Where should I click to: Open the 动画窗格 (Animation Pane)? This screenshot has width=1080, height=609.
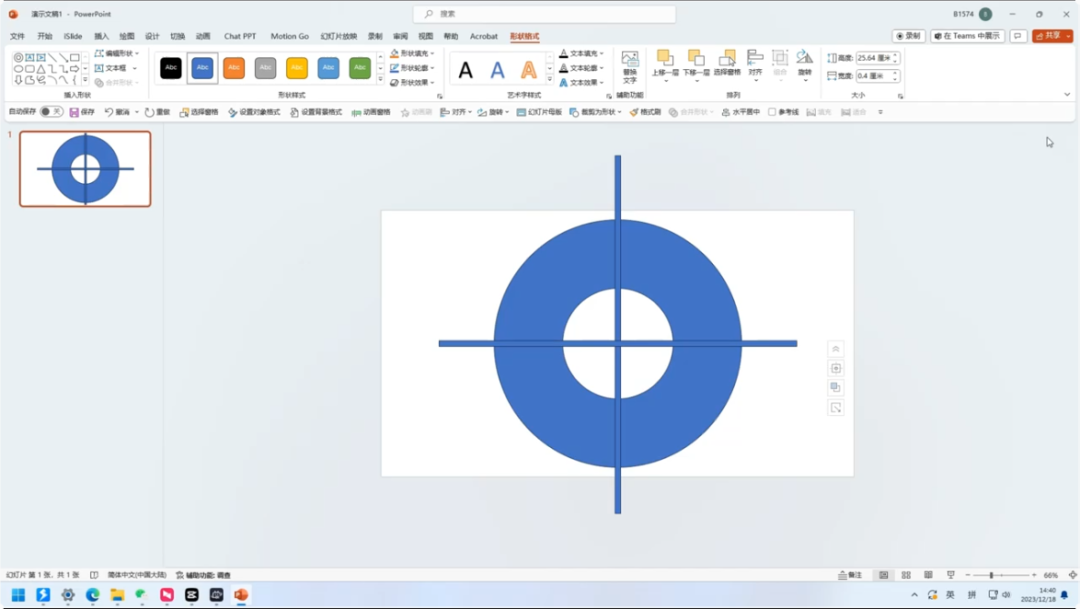point(371,112)
